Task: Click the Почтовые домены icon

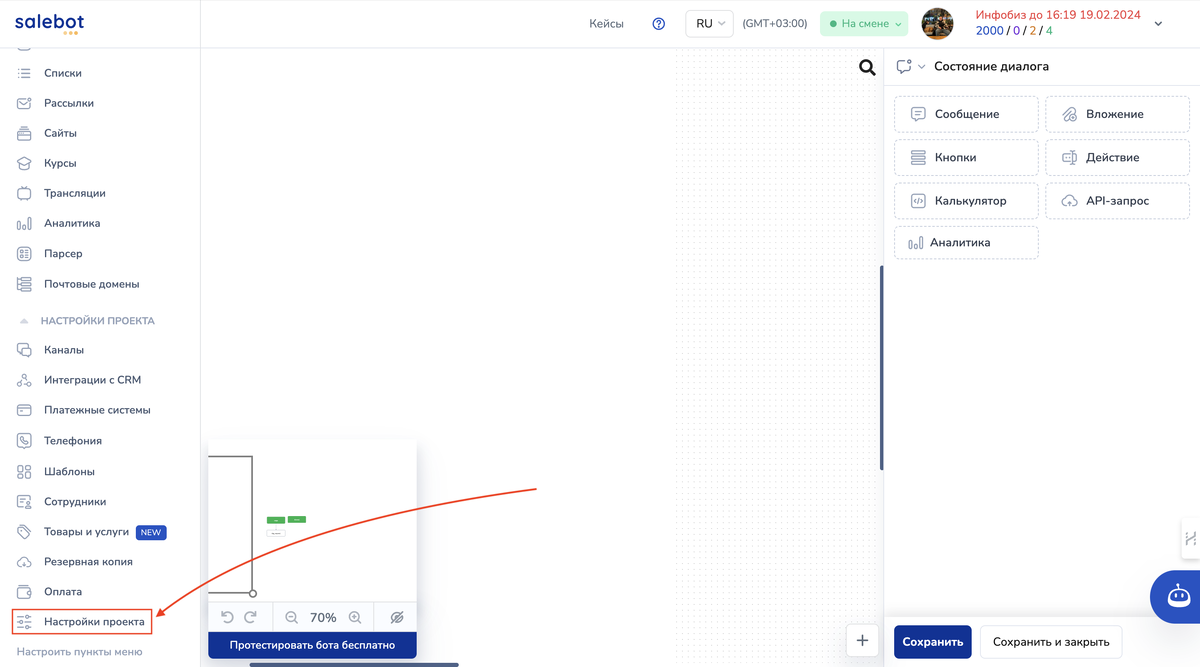Action: click(24, 284)
